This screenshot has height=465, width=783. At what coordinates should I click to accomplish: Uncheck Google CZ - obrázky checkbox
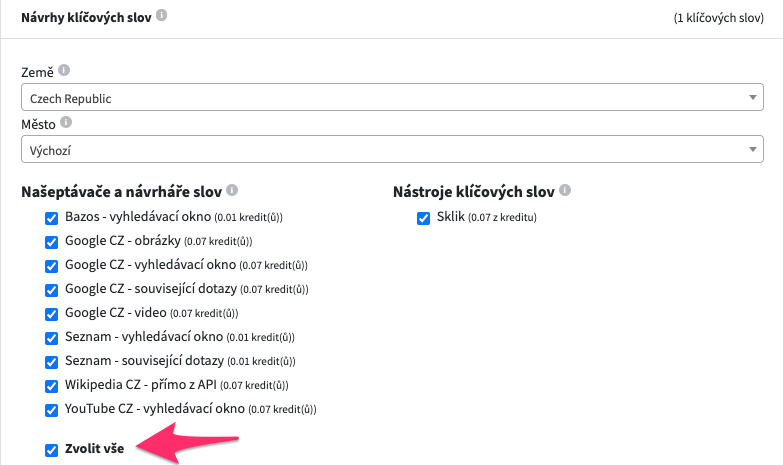click(x=51, y=242)
